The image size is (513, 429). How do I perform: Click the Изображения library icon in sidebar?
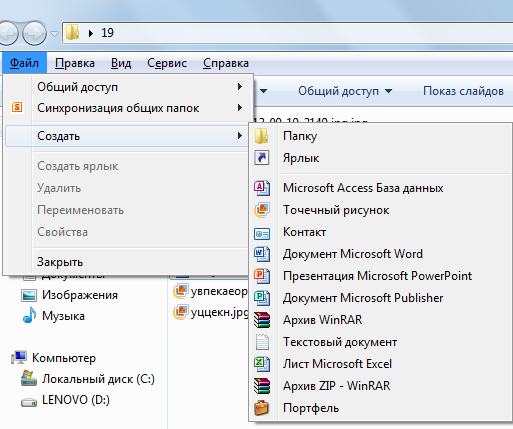(x=29, y=295)
